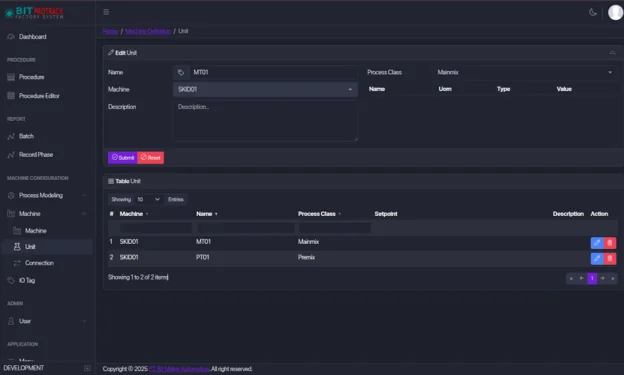This screenshot has width=624, height=375.
Task: Click the Dashboard sidebar icon
Action: [11, 37]
